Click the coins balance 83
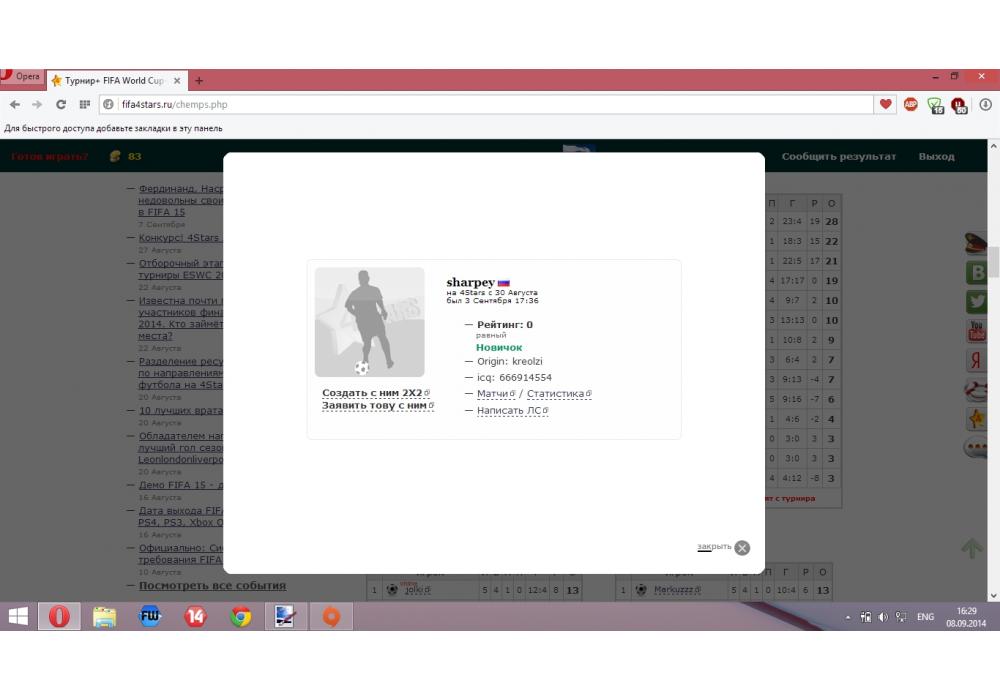The width and height of the screenshot is (1000, 700). 126,156
